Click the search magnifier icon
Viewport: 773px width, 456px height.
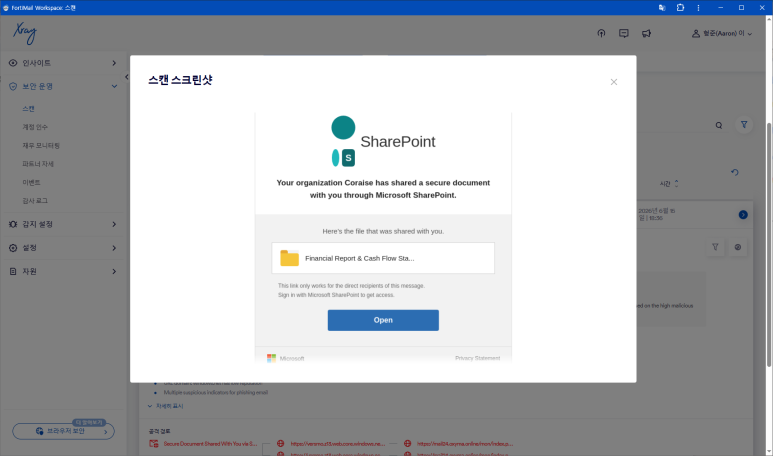719,125
